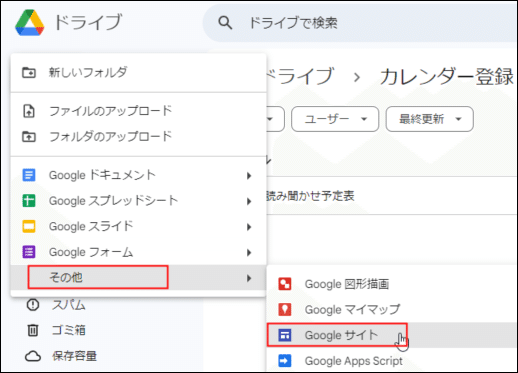Click the Google Apps Script arrow icon
The image size is (518, 373).
pyautogui.click(x=285, y=361)
